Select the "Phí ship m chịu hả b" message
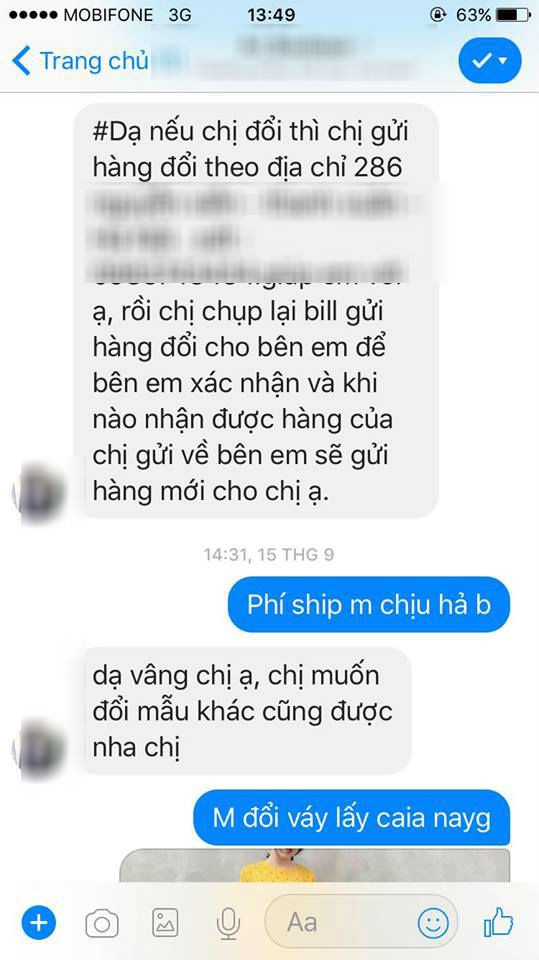 point(369,604)
